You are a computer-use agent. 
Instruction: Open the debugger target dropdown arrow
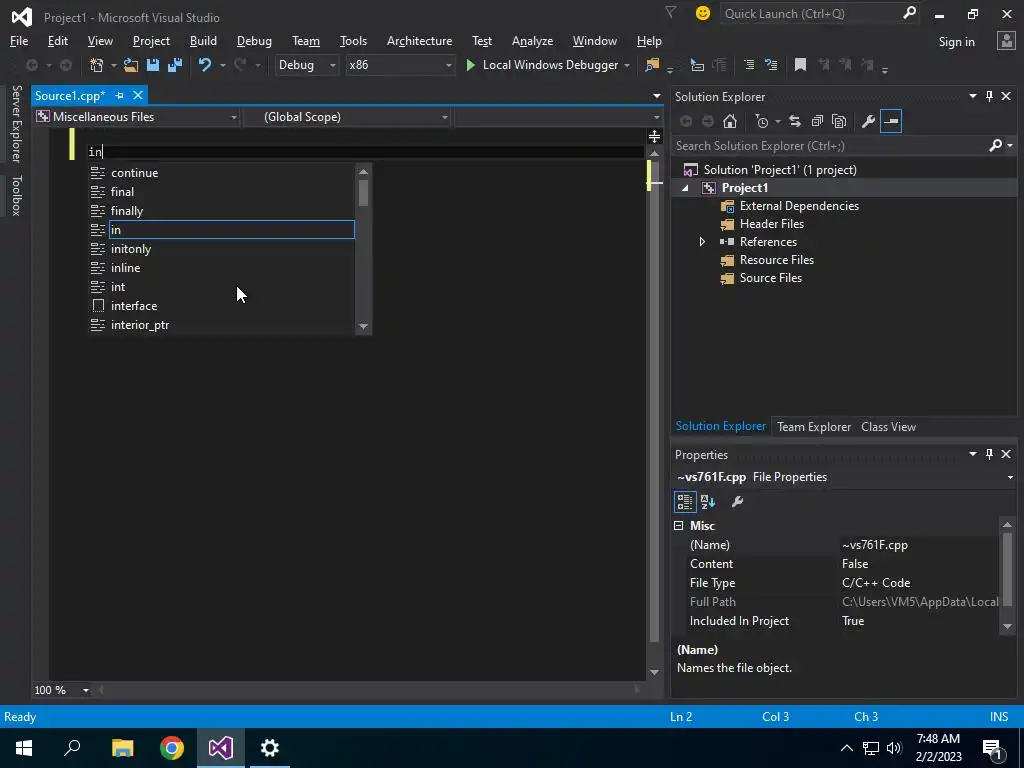click(x=627, y=65)
